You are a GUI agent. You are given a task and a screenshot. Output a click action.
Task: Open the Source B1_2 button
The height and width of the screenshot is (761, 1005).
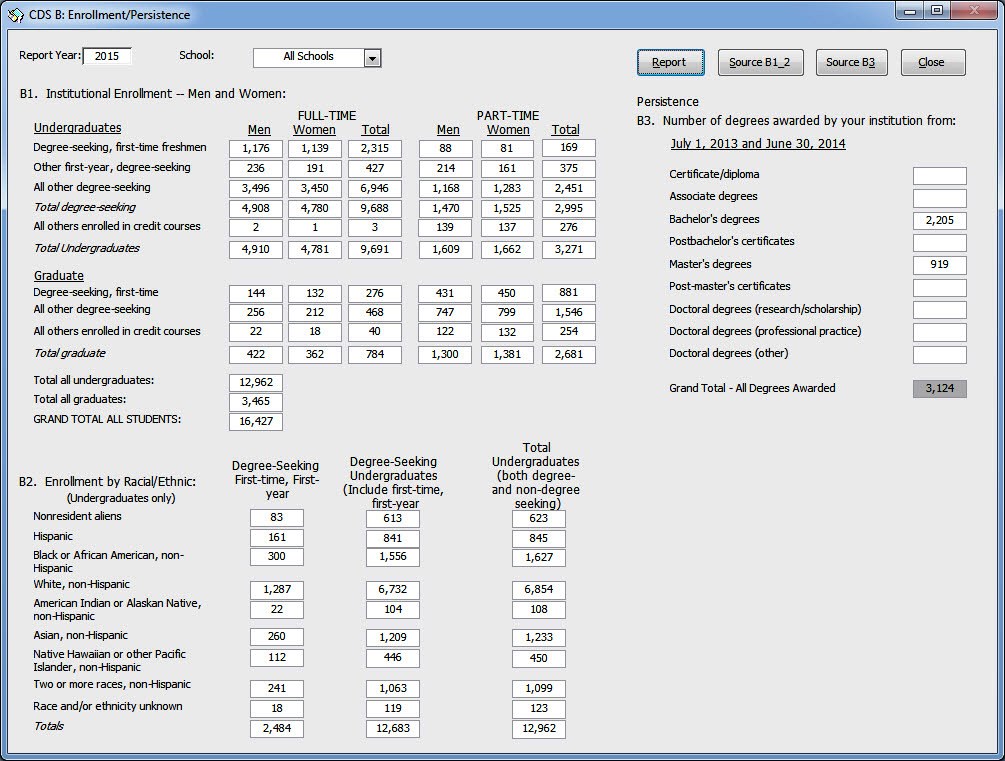point(760,62)
